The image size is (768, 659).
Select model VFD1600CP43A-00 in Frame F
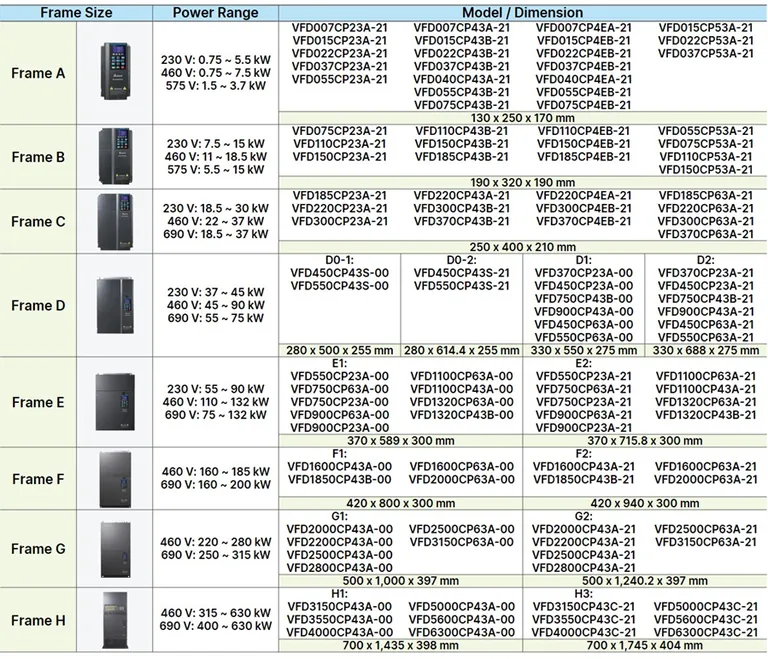pyautogui.click(x=340, y=465)
